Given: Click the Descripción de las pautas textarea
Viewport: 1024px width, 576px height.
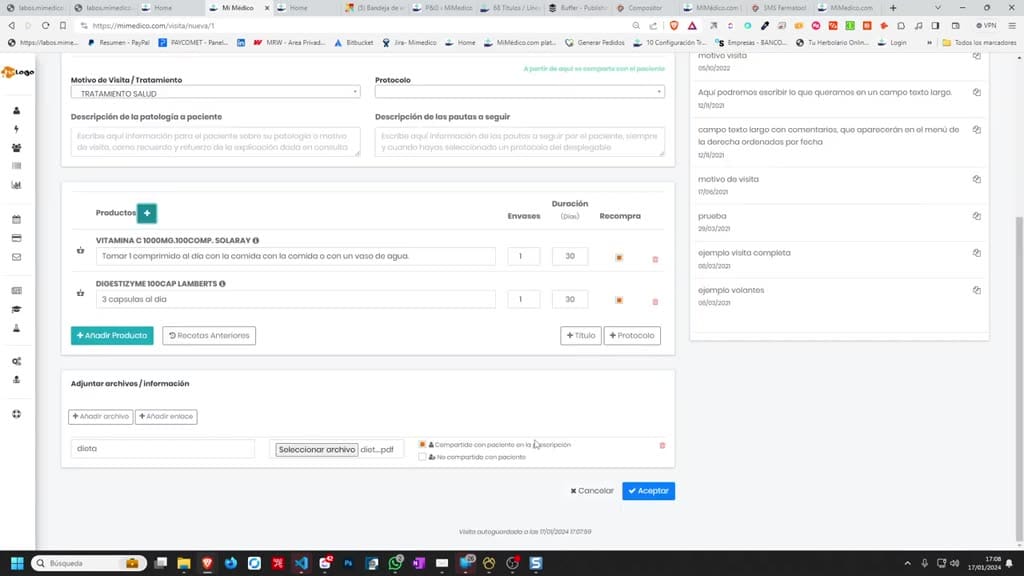Looking at the screenshot, I should (520, 142).
